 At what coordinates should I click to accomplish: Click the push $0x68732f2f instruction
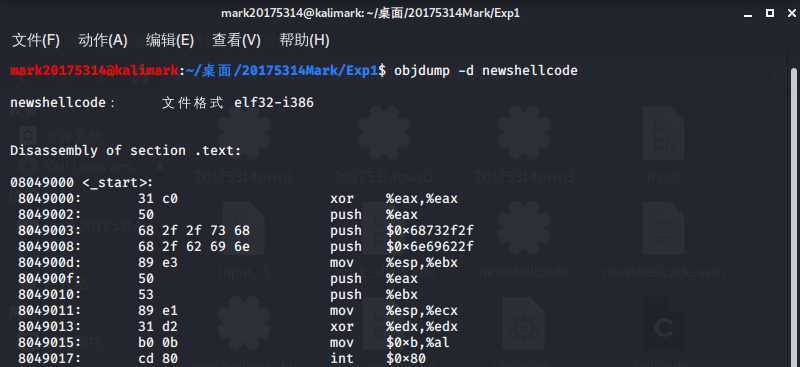(402, 230)
